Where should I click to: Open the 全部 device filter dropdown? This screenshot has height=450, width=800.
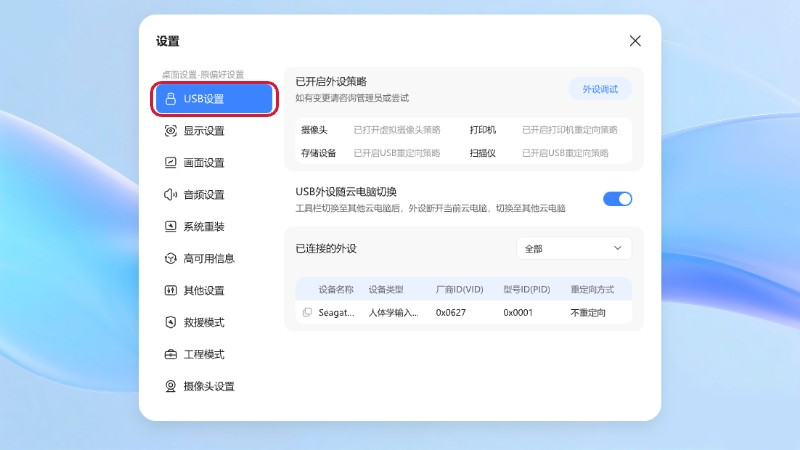click(x=573, y=248)
